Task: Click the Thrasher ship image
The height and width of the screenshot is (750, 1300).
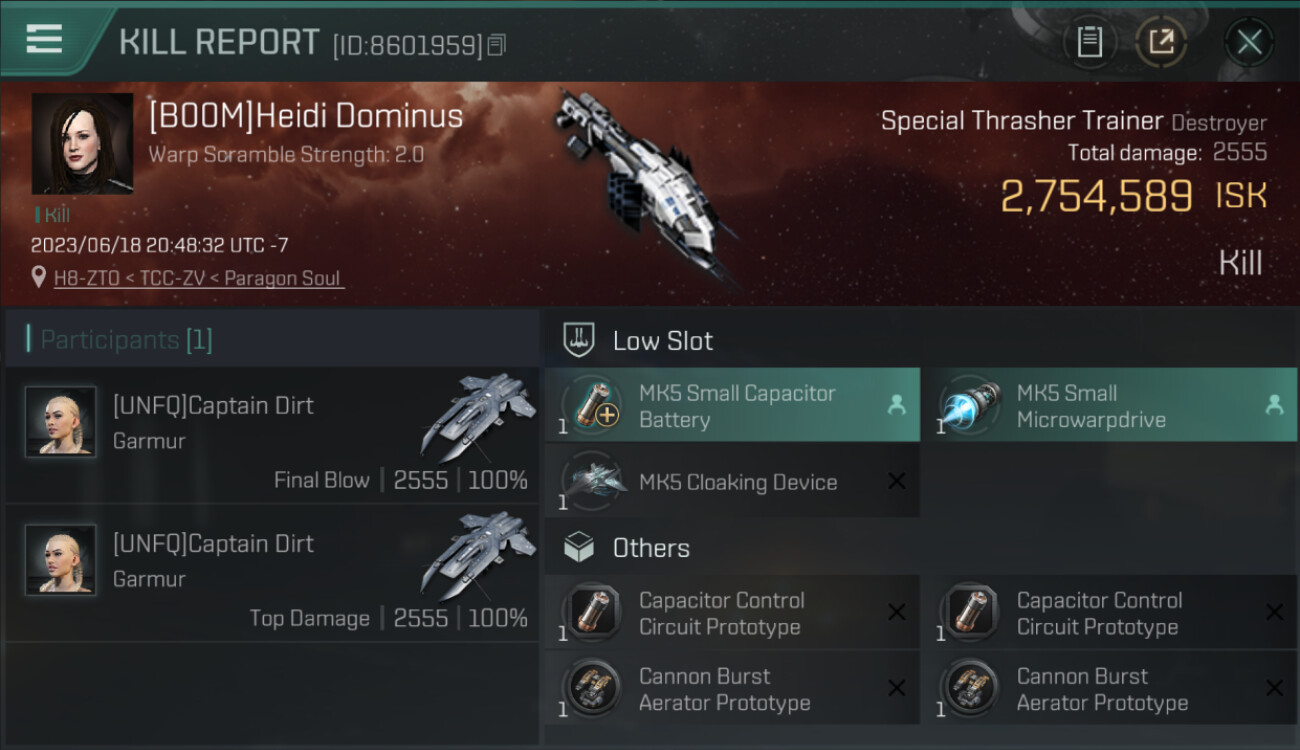Action: pos(645,185)
